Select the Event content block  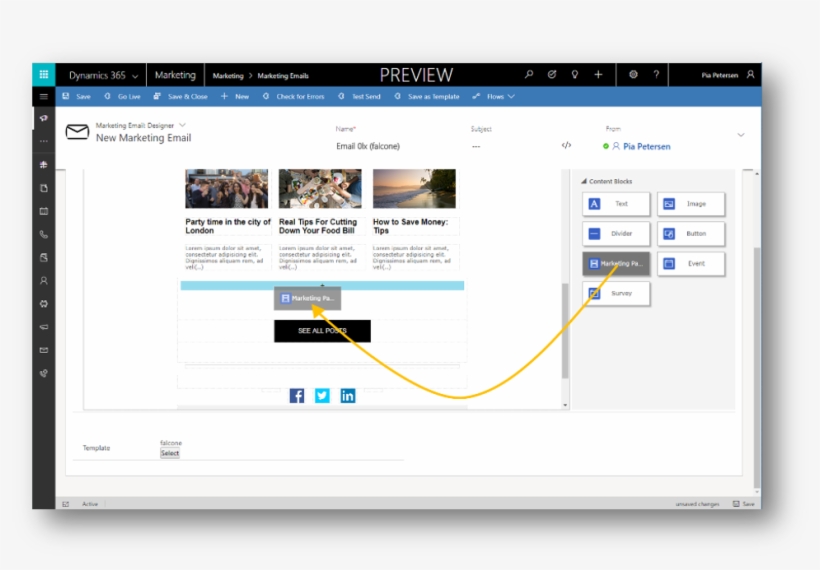[691, 264]
